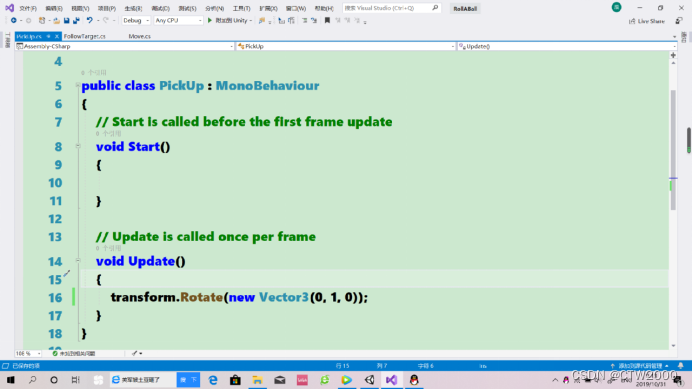693x390 pixels.
Task: Click the no issues found indicator
Action: tap(74, 353)
